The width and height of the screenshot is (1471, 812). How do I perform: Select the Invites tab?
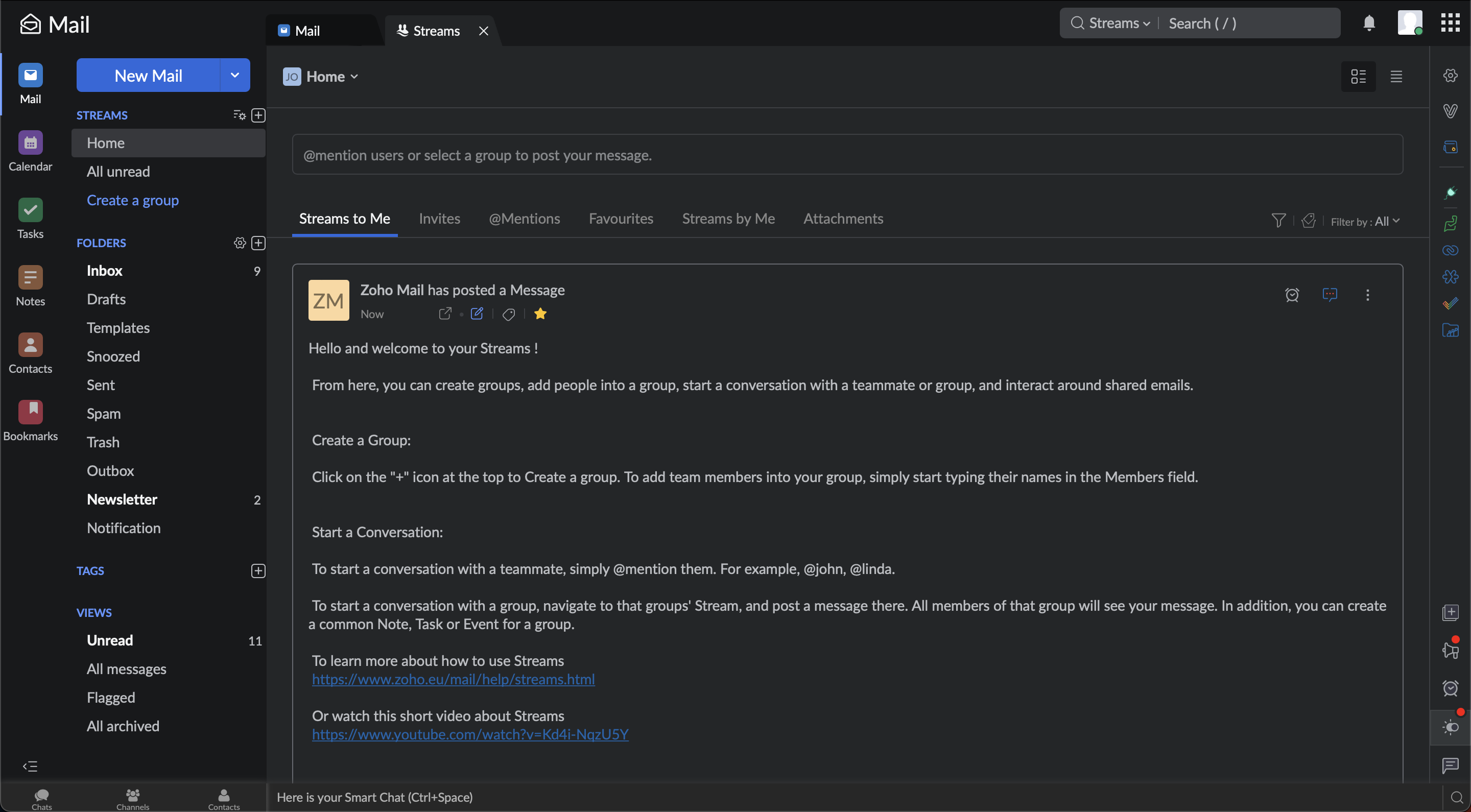pyautogui.click(x=439, y=219)
